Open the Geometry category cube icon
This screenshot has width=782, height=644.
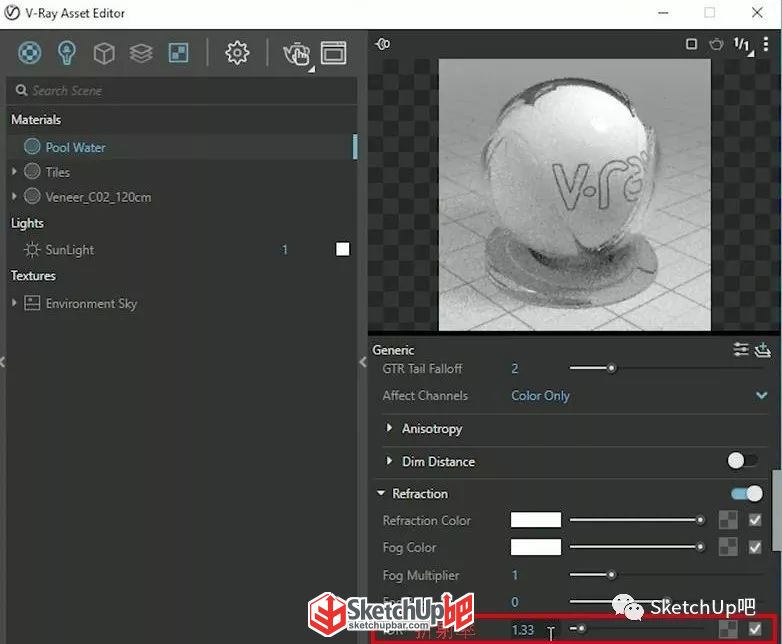tap(104, 53)
